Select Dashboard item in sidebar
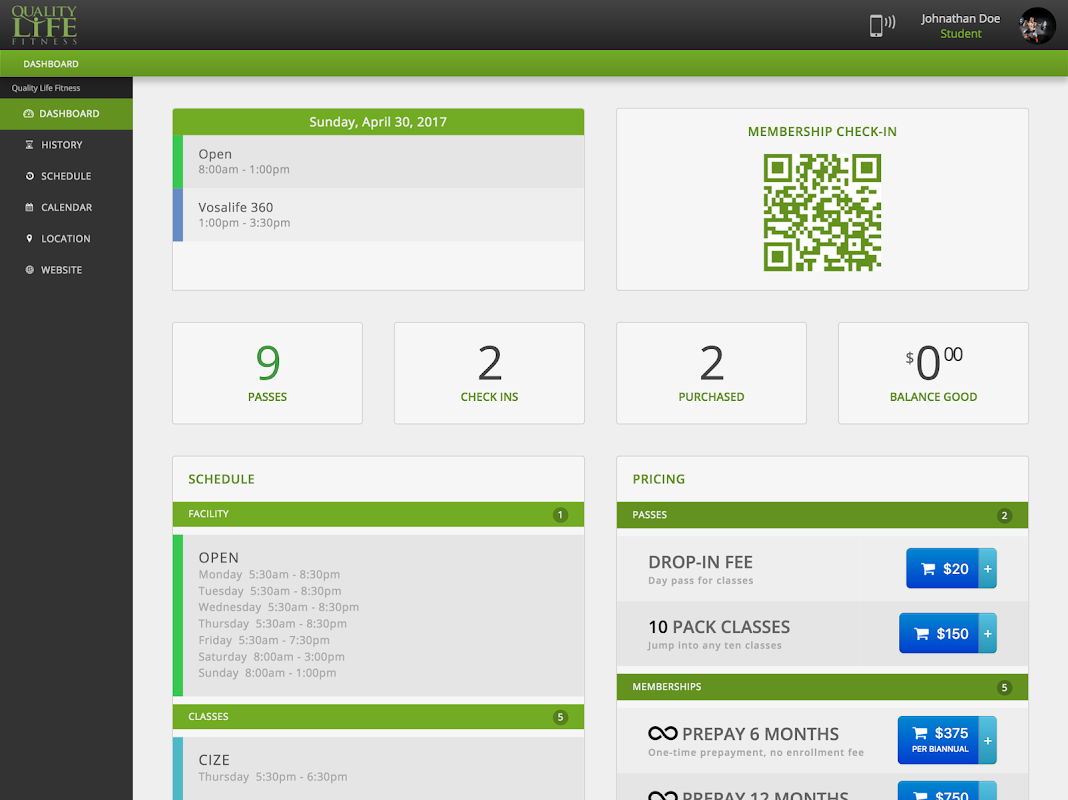 point(68,114)
